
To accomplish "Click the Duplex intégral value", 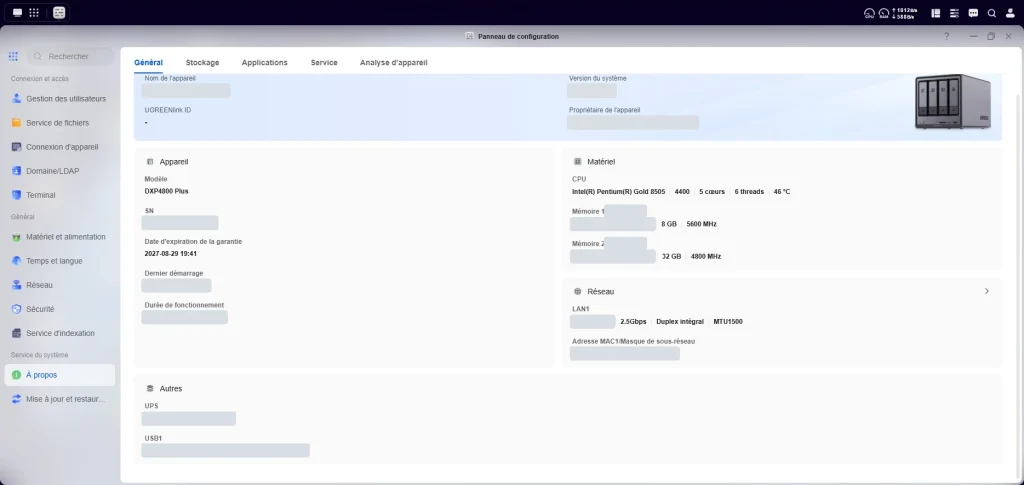I will [680, 322].
